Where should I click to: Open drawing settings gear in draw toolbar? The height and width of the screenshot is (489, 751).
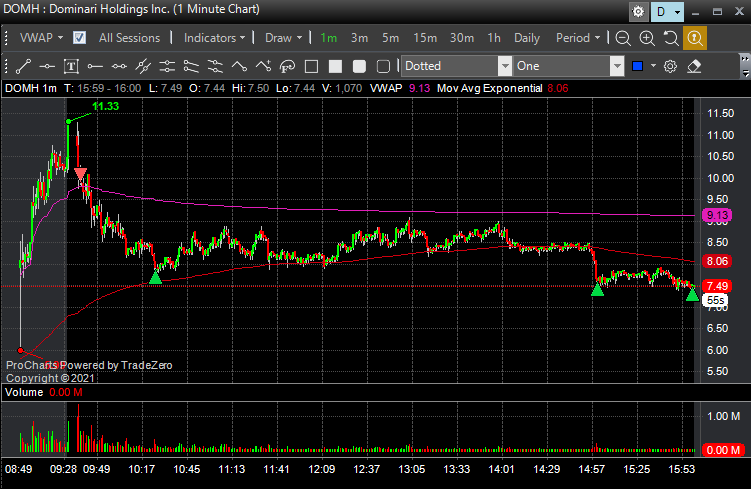[x=670, y=66]
